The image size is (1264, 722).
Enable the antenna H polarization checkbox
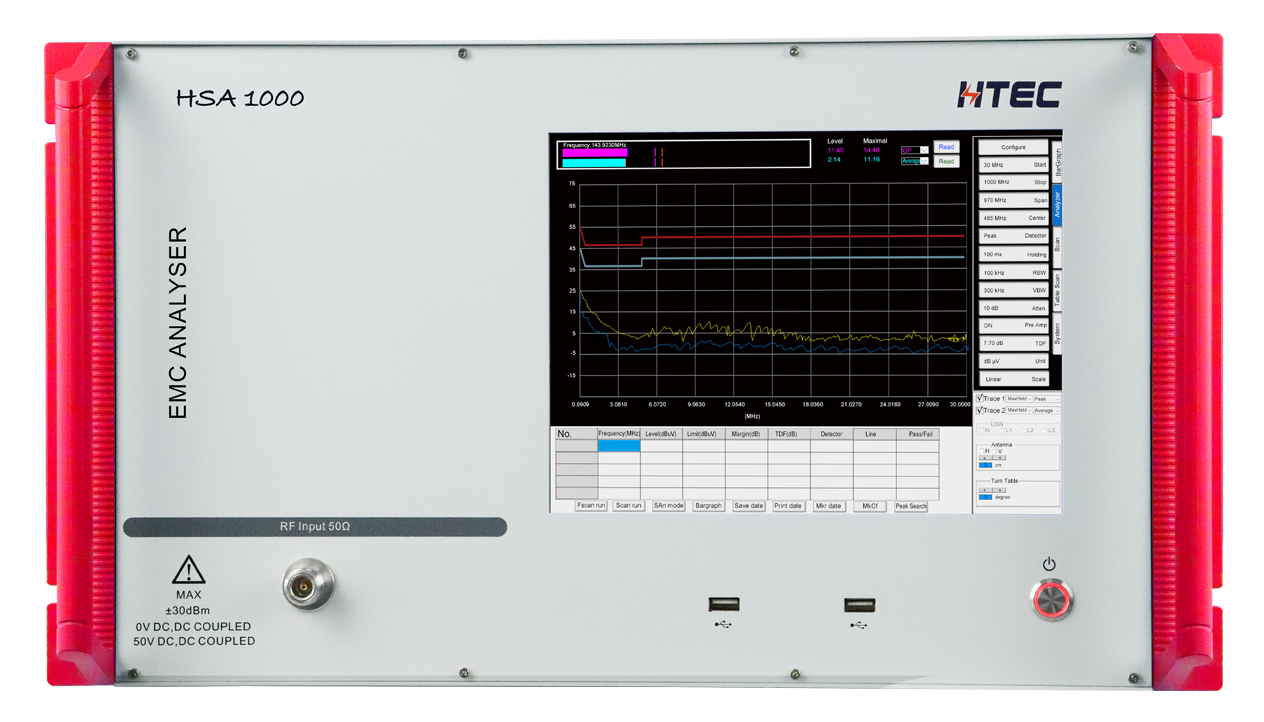[983, 451]
